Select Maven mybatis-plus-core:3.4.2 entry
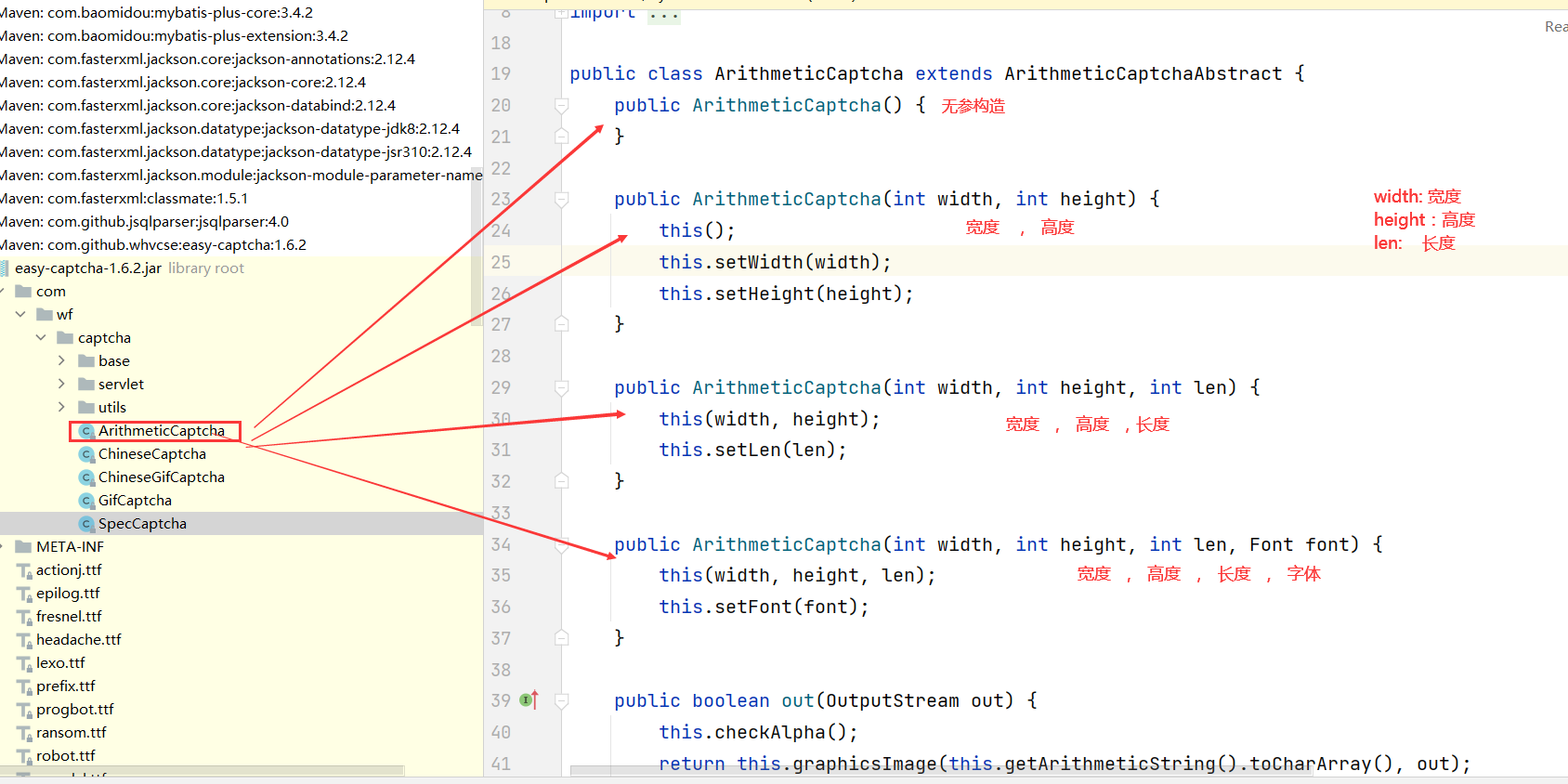1568x784 pixels. (x=156, y=13)
